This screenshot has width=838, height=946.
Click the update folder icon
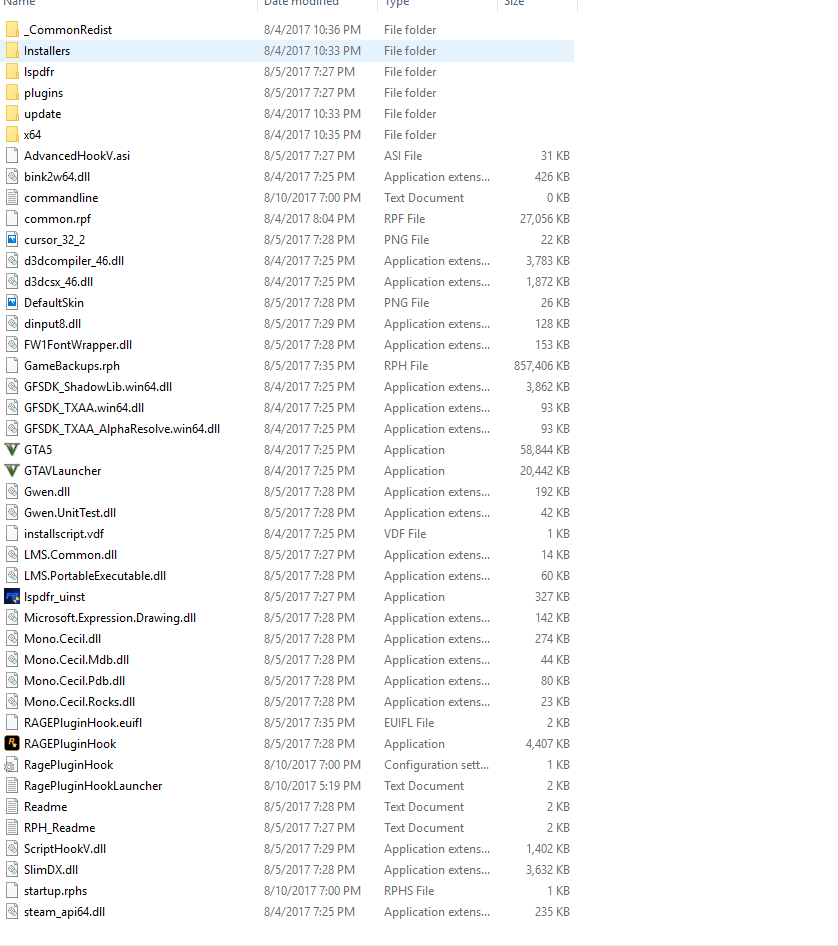(x=11, y=113)
